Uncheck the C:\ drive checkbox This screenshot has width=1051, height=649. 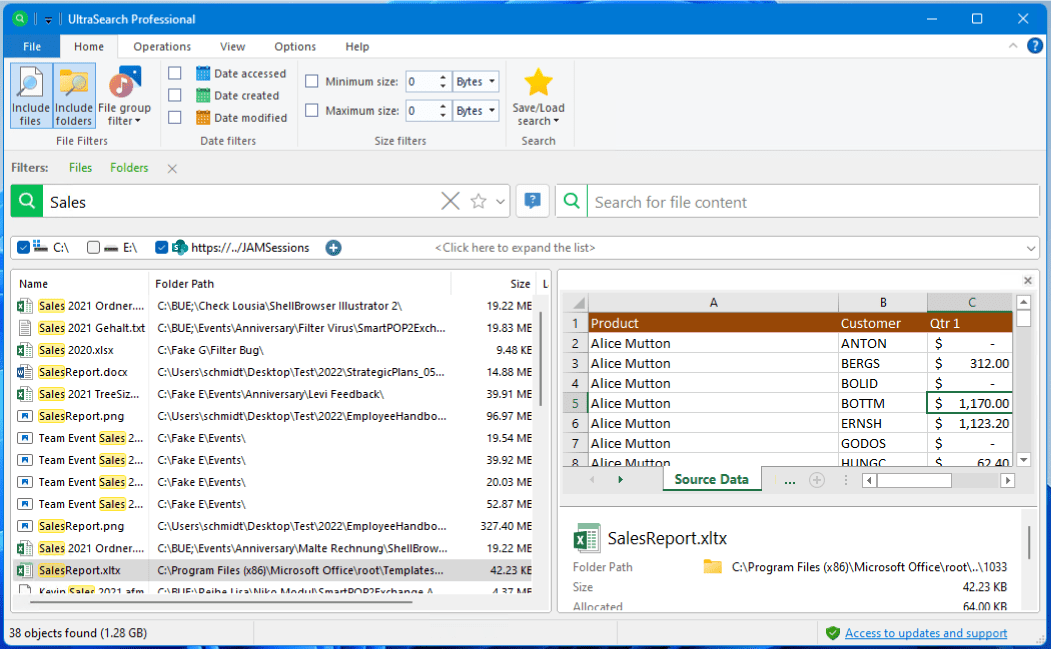click(x=23, y=247)
